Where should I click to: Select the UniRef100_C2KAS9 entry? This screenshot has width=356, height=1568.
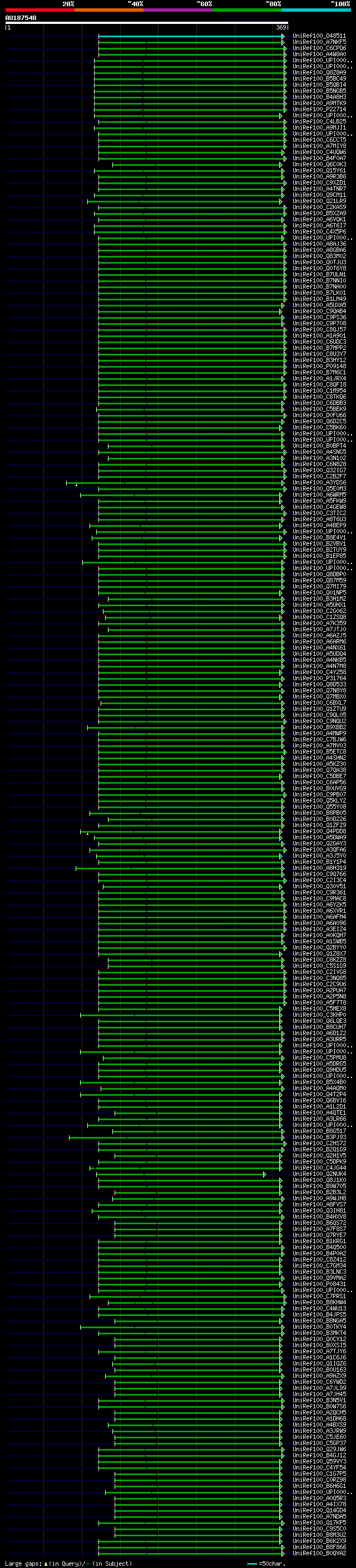(319, 207)
